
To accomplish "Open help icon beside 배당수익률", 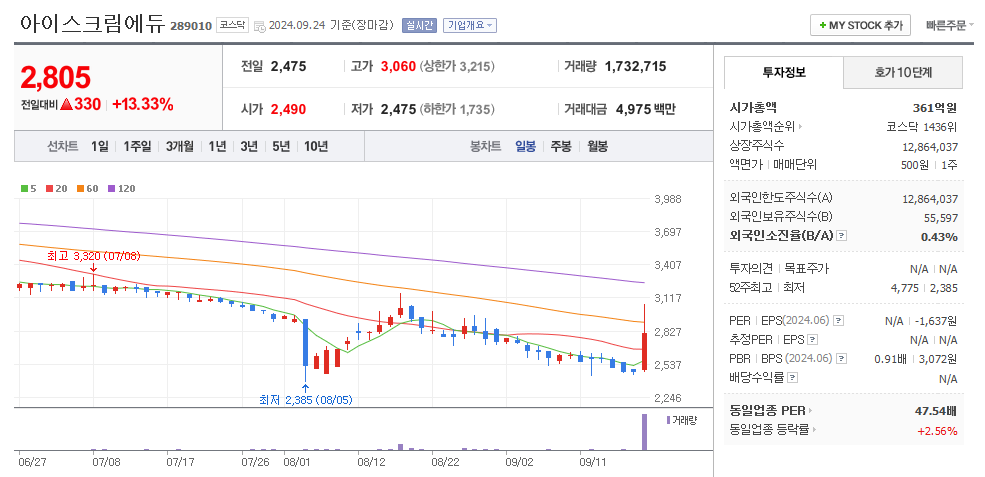I will pos(793,378).
